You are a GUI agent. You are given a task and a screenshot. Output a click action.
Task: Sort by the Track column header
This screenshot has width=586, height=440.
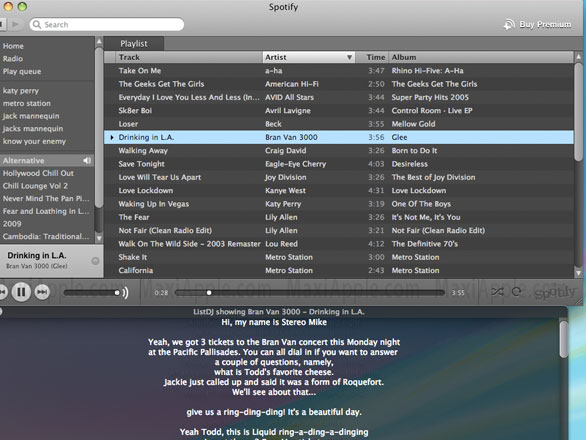(189, 57)
